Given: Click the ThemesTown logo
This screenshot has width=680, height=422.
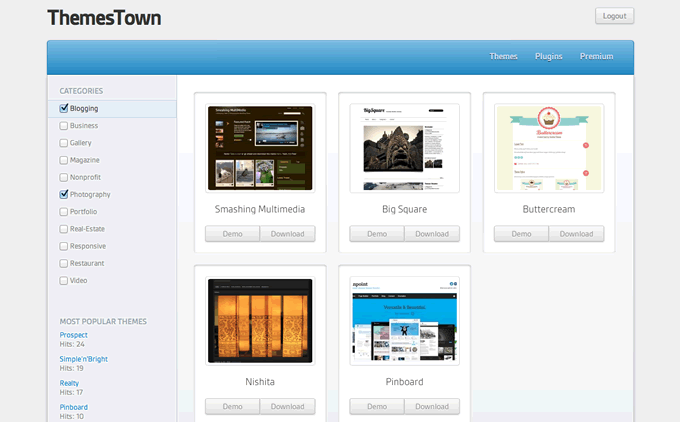Looking at the screenshot, I should click(104, 18).
